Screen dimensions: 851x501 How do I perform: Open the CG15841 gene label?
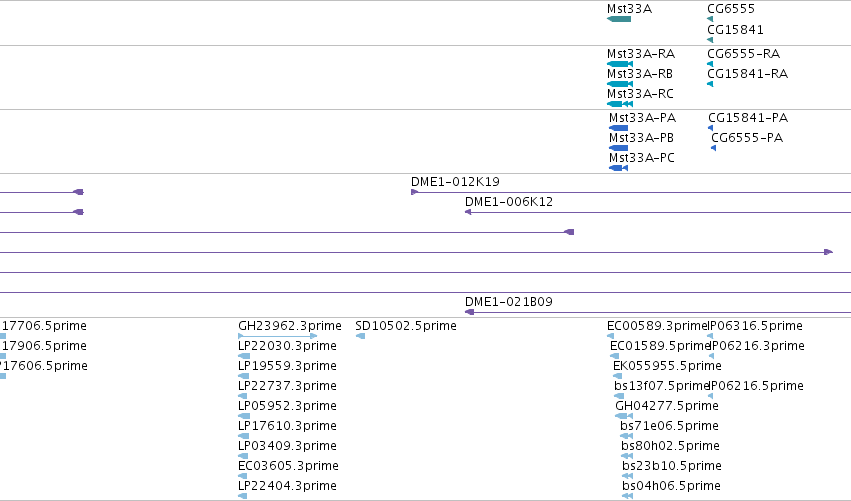[x=735, y=29]
